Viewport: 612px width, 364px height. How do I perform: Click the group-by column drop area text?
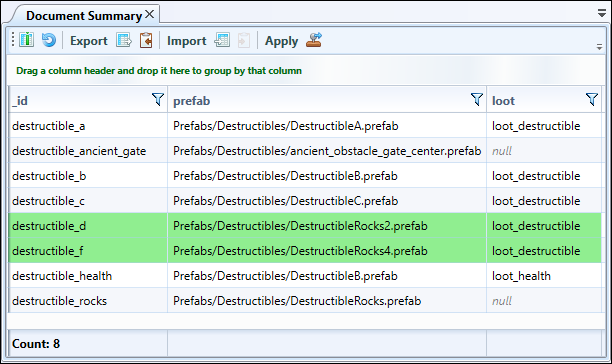[159, 71]
